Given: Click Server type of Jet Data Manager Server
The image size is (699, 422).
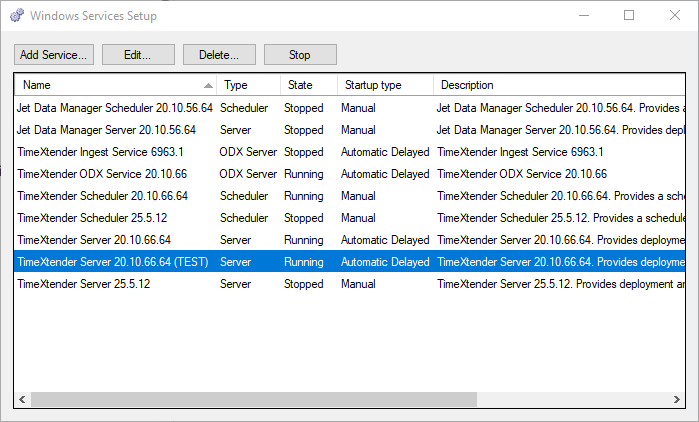Looking at the screenshot, I should (235, 130).
